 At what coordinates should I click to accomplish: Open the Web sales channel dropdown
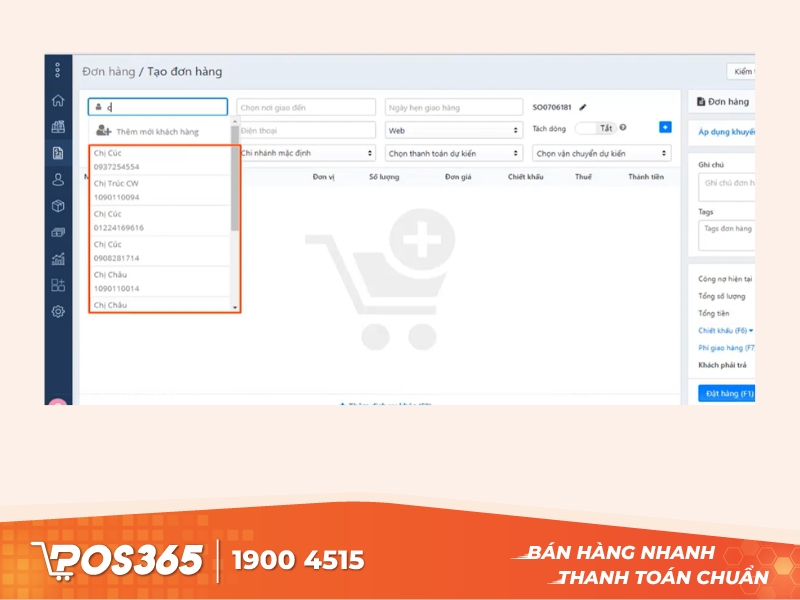453,131
